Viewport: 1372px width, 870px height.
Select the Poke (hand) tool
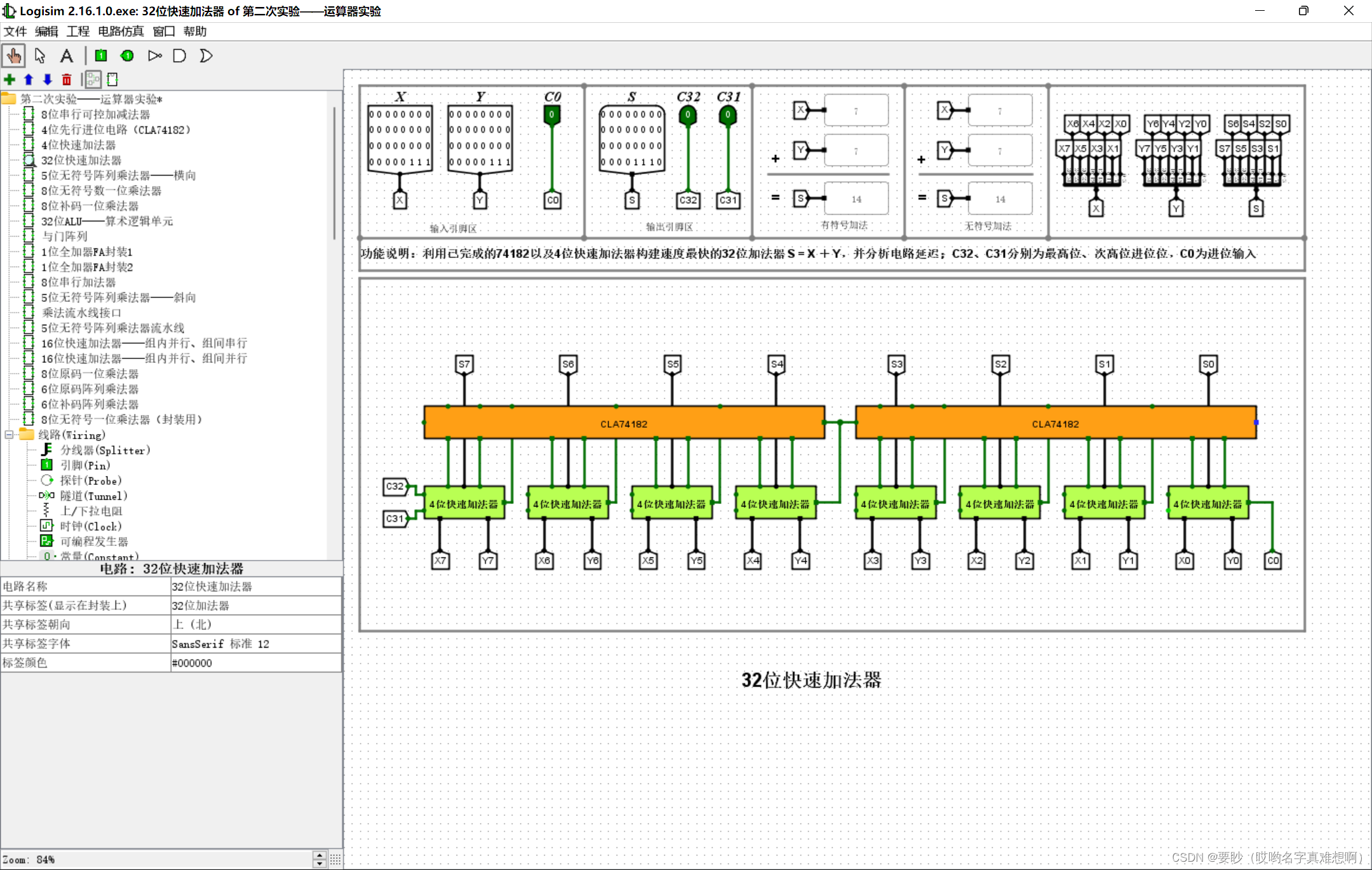(13, 56)
